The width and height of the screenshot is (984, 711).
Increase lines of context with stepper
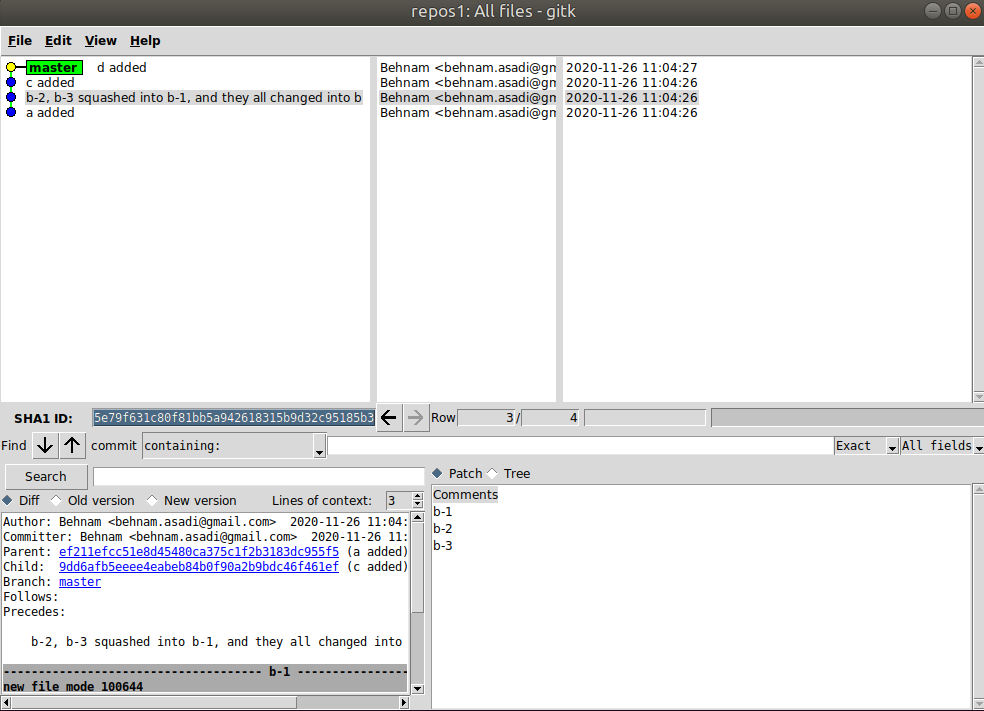[417, 496]
